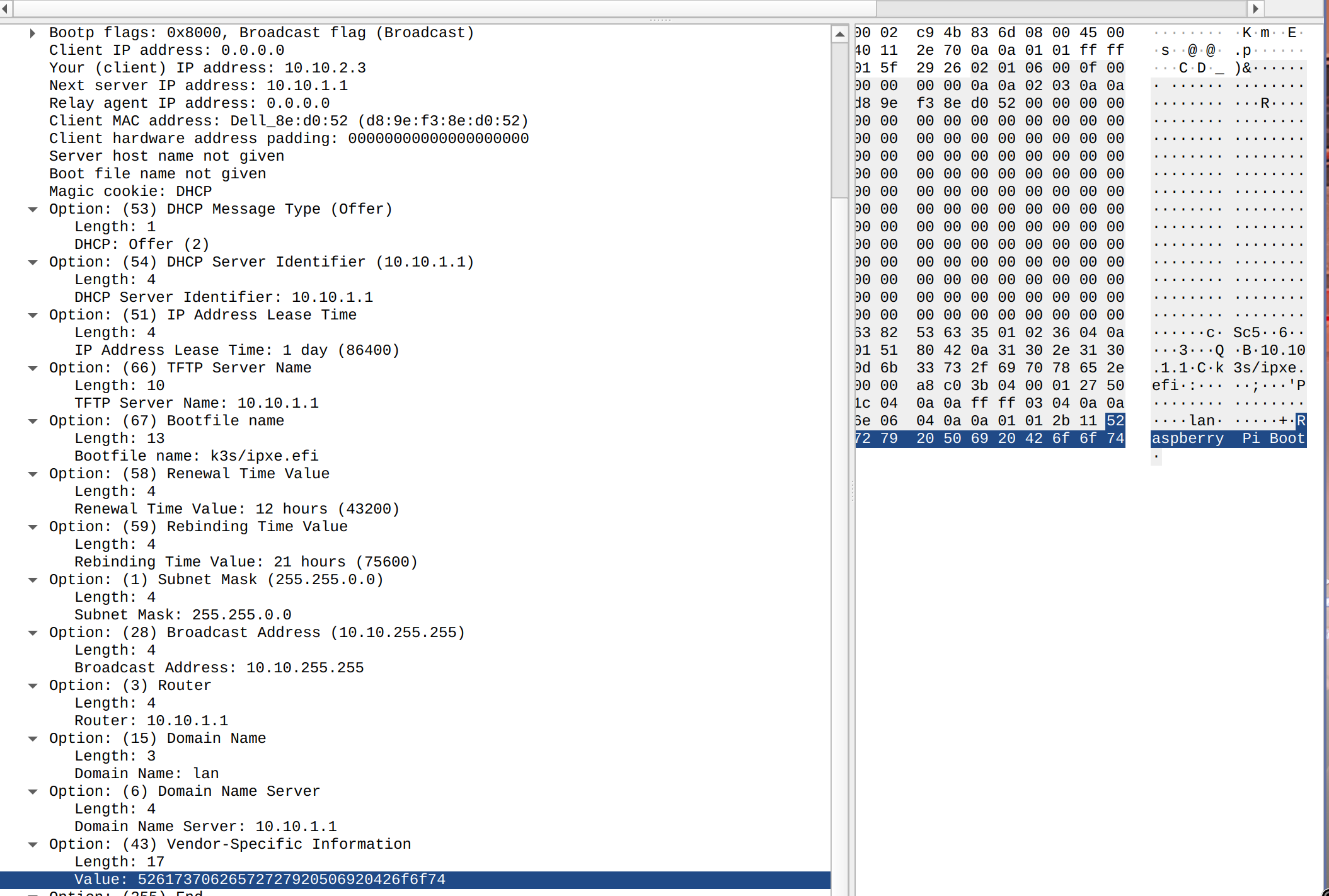Screen dimensions: 1329x896
Task: Click the highlighted hex byte 52
Action: (1115, 421)
